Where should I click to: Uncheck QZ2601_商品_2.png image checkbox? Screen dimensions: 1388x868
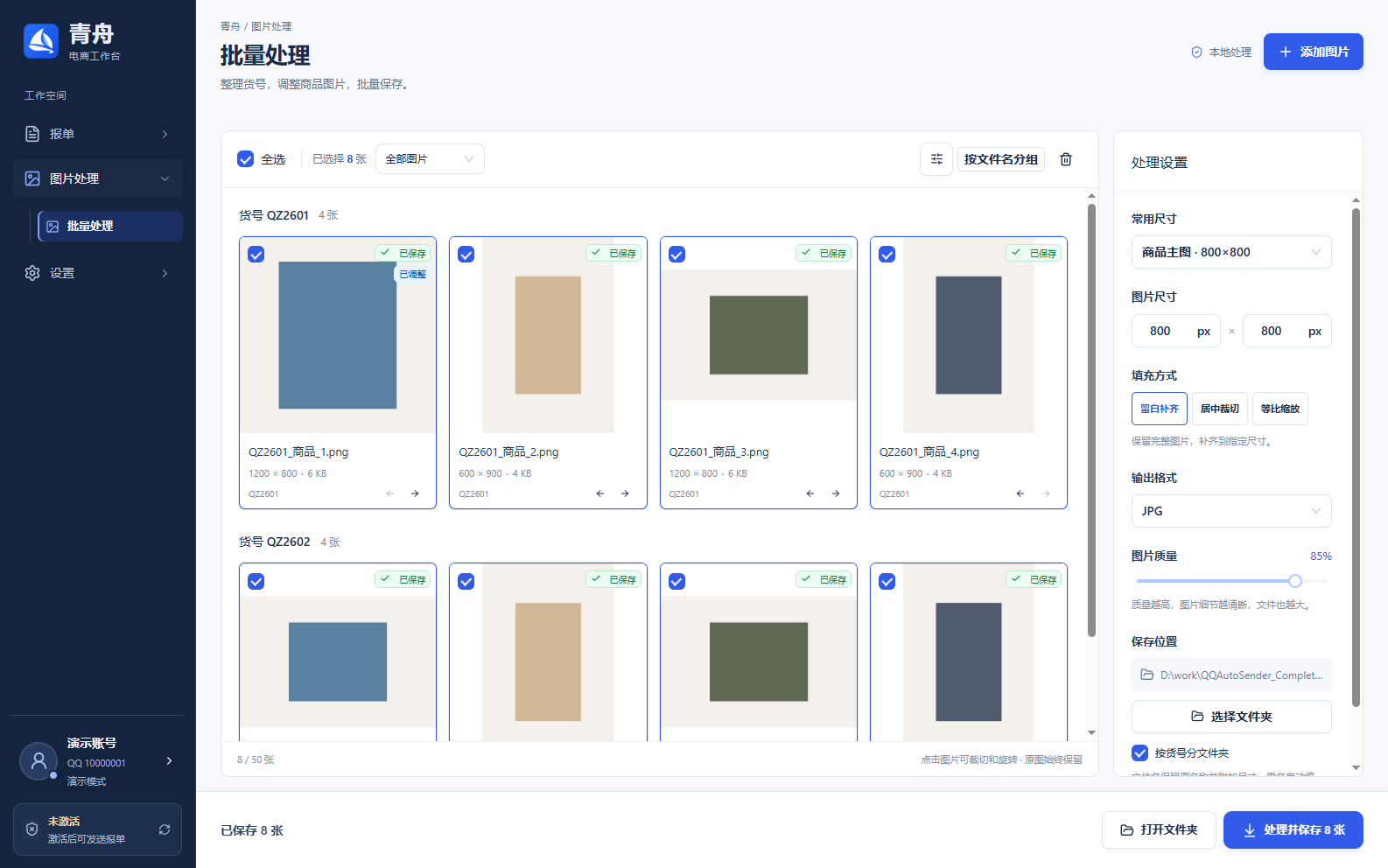pyautogui.click(x=466, y=255)
